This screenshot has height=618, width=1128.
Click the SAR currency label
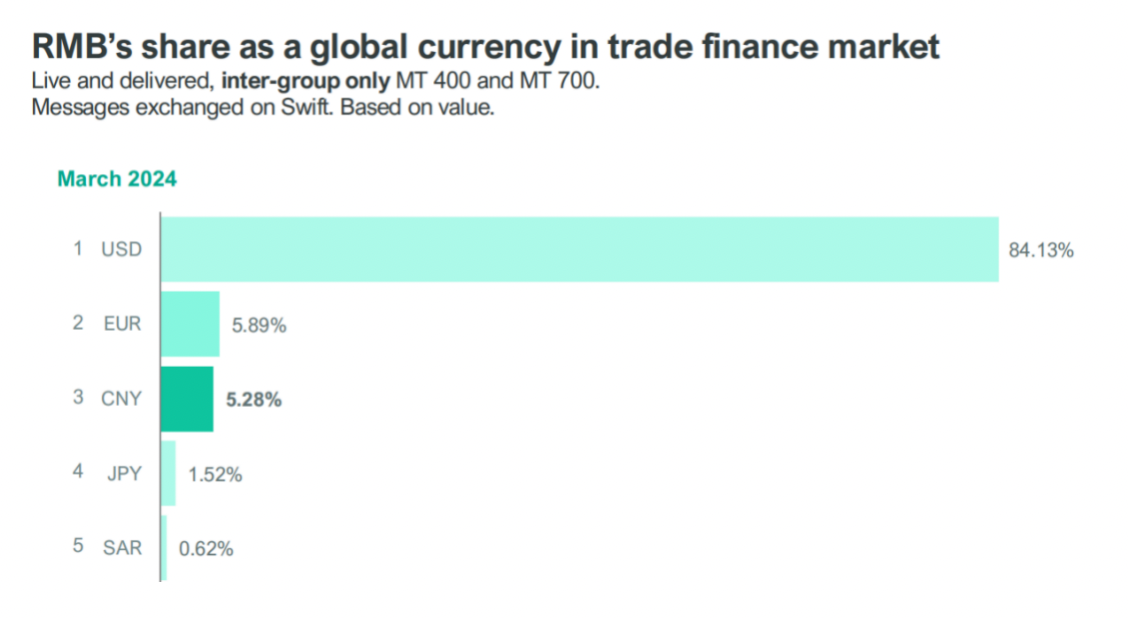tap(122, 548)
